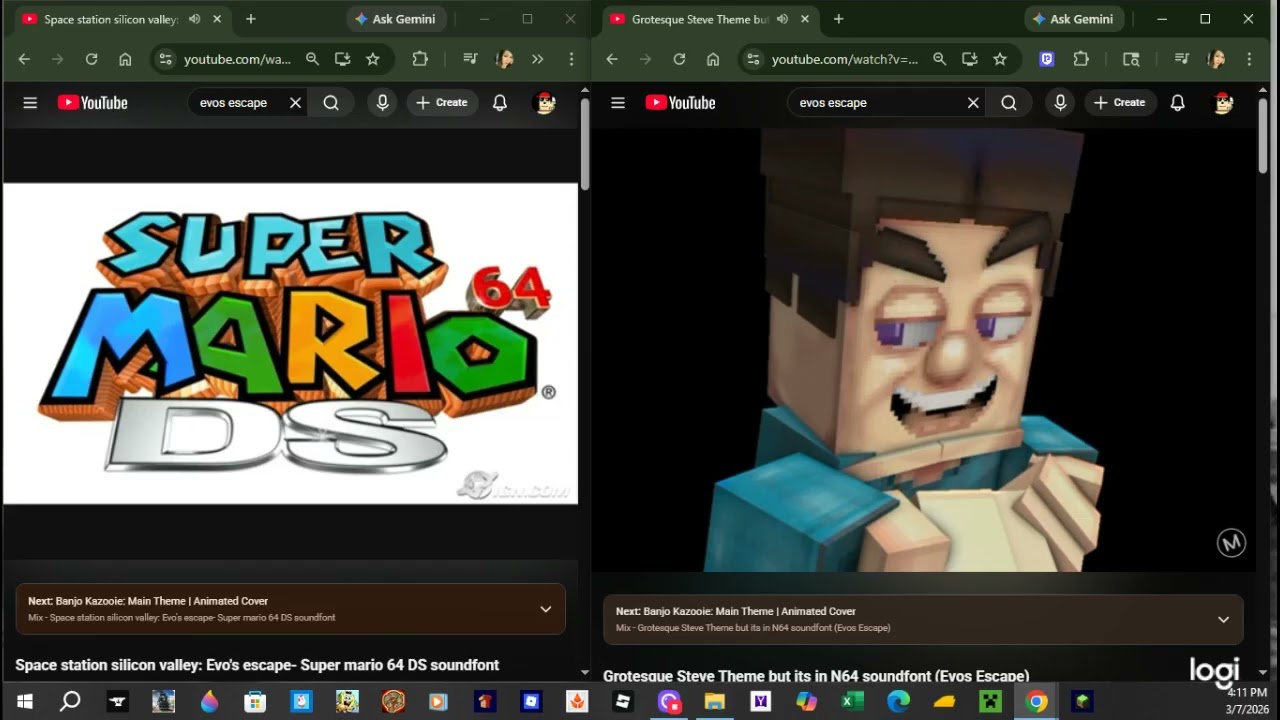Mute the Space station silicon valley tab

(x=194, y=19)
